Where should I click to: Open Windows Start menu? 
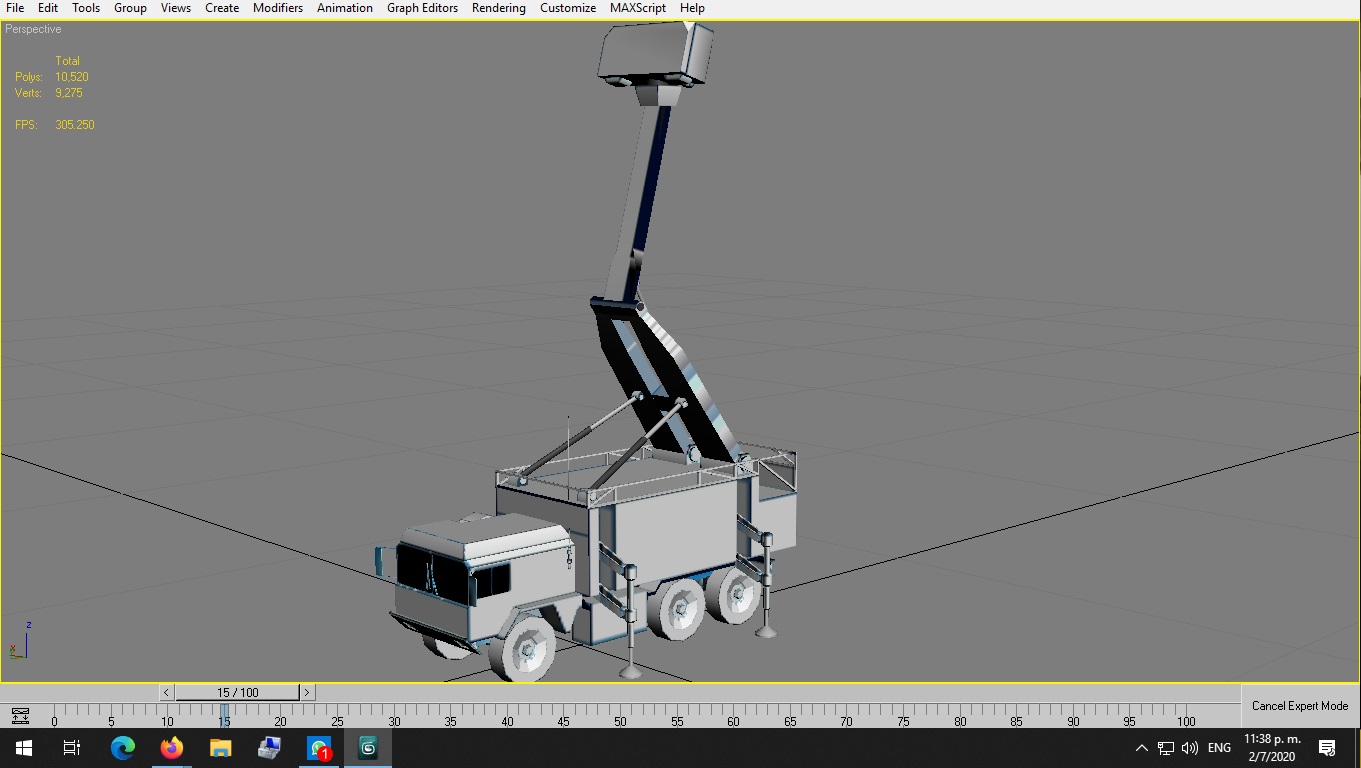click(x=23, y=748)
